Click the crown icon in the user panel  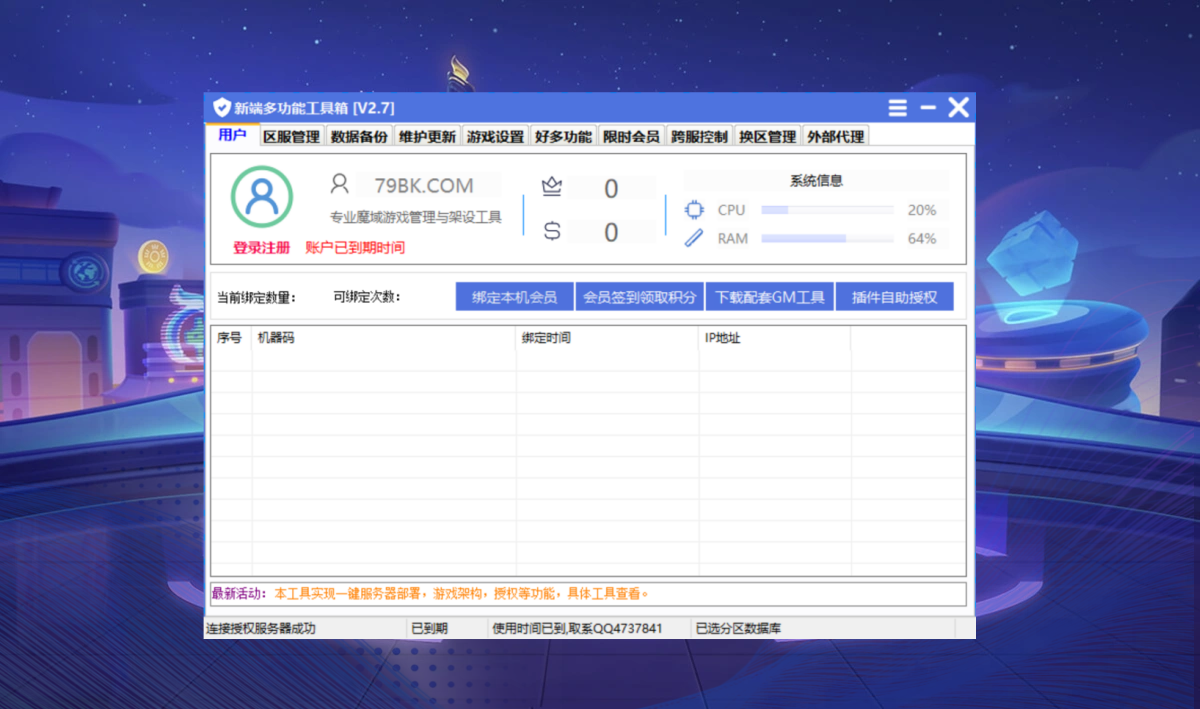pyautogui.click(x=550, y=186)
